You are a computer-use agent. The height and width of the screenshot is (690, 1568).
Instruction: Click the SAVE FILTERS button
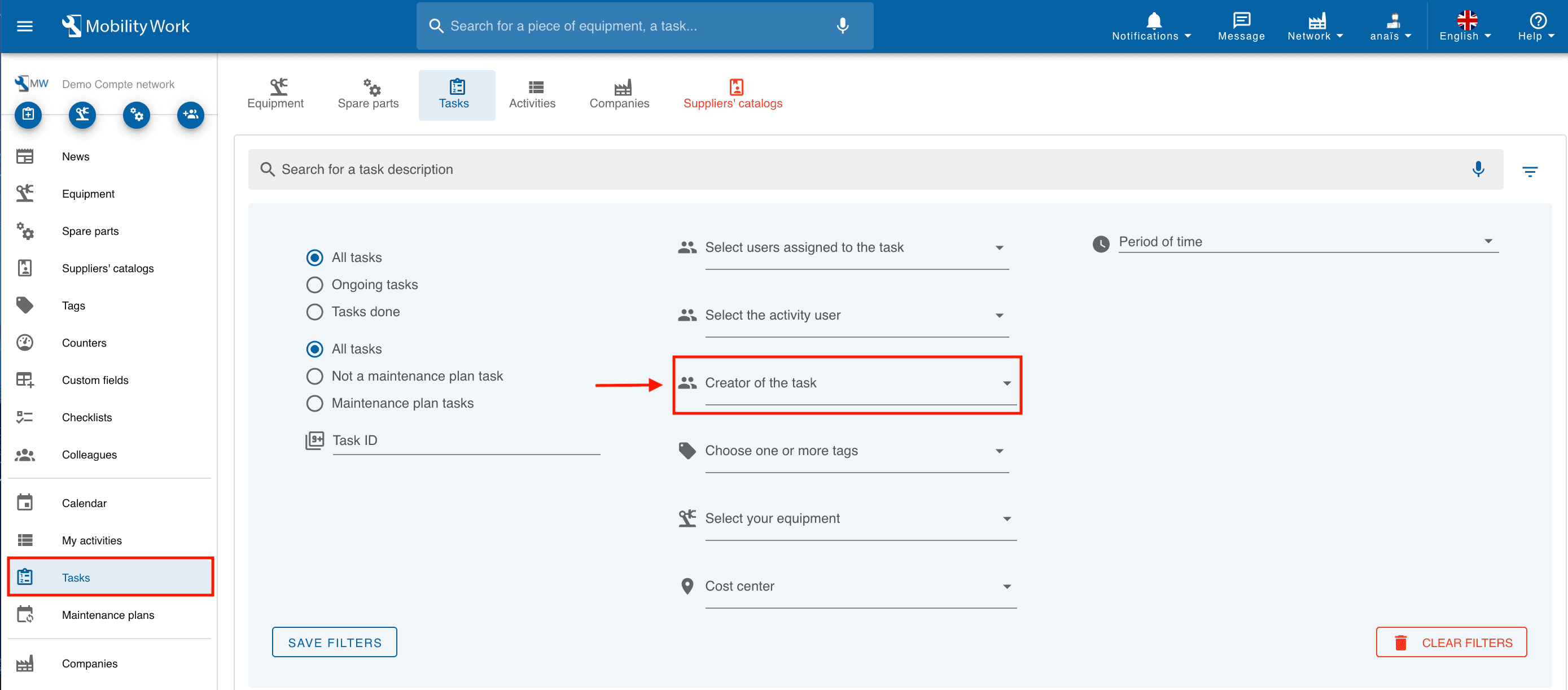(334, 643)
